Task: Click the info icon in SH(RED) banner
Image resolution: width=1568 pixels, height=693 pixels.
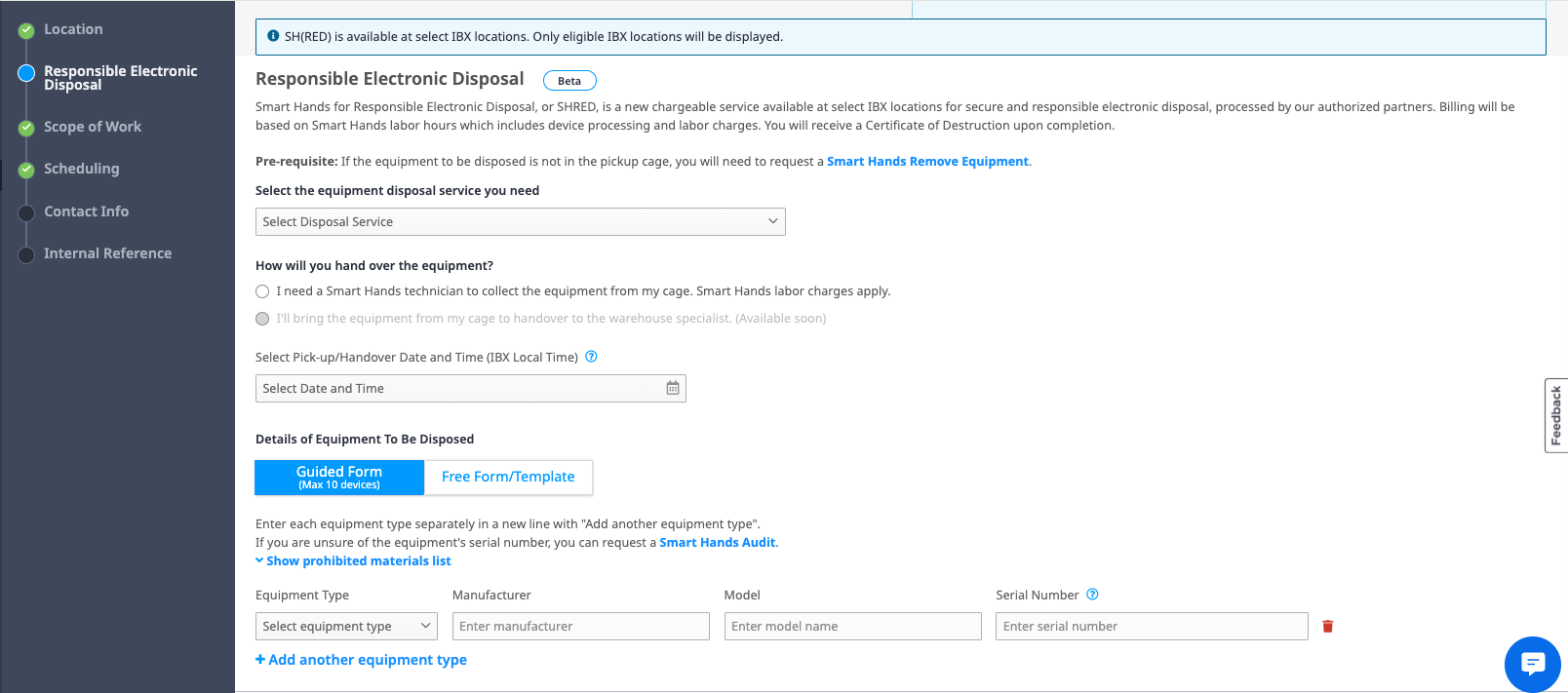Action: [273, 36]
